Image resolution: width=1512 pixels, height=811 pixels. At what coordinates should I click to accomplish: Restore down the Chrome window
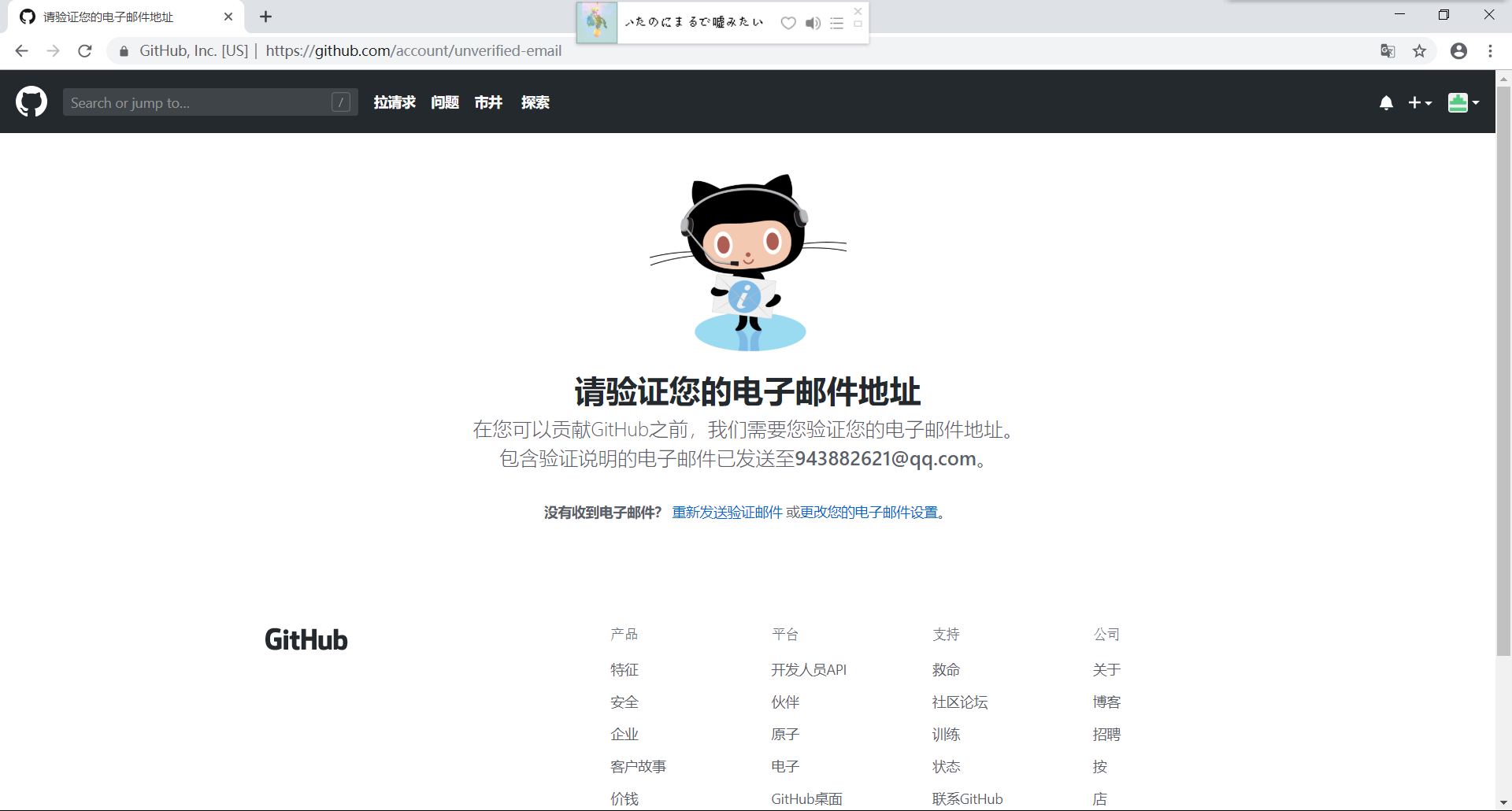pyautogui.click(x=1443, y=14)
